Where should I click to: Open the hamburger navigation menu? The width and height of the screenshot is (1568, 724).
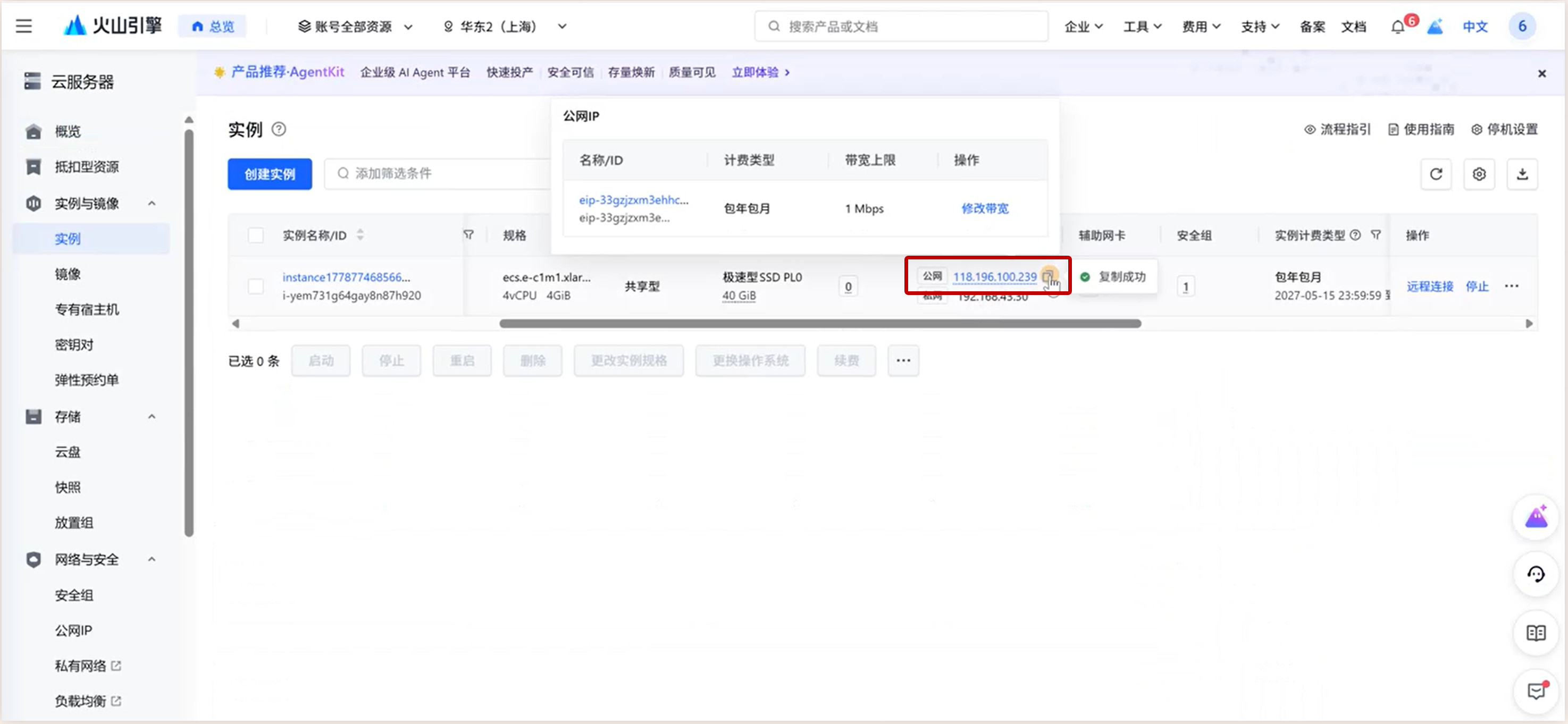point(24,26)
